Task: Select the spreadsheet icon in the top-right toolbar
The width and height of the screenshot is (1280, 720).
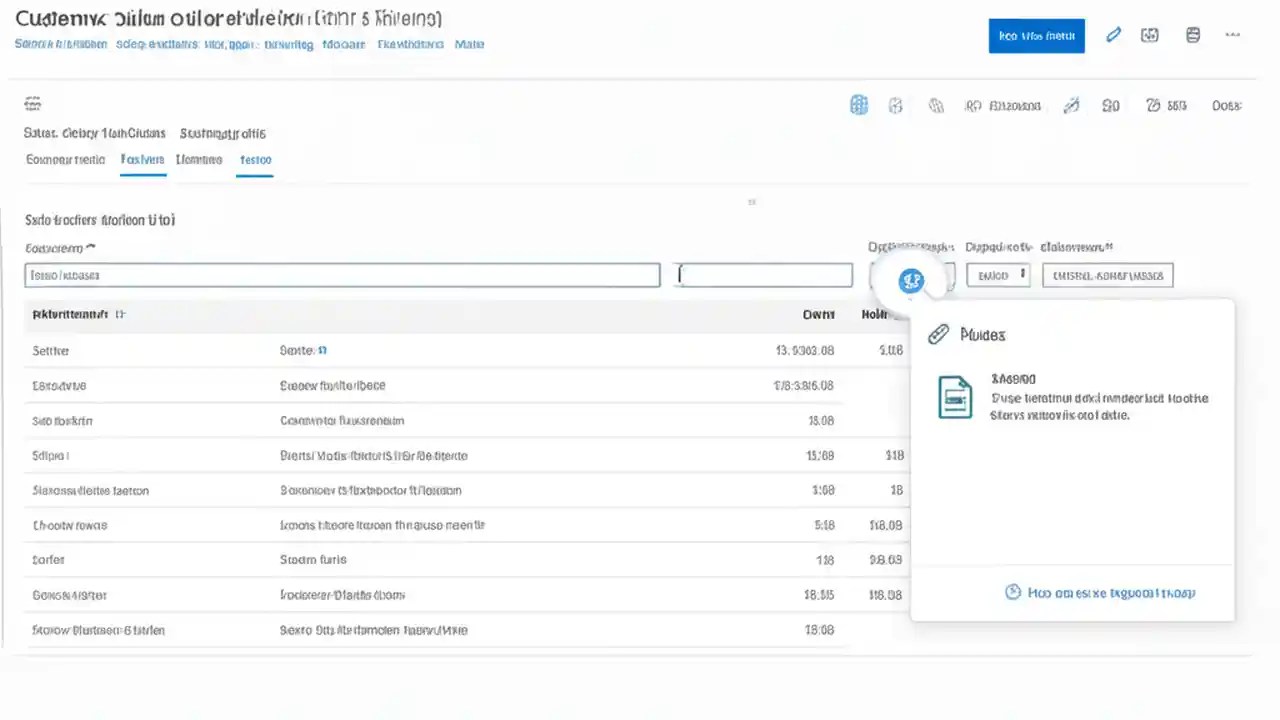Action: pyautogui.click(x=1192, y=34)
